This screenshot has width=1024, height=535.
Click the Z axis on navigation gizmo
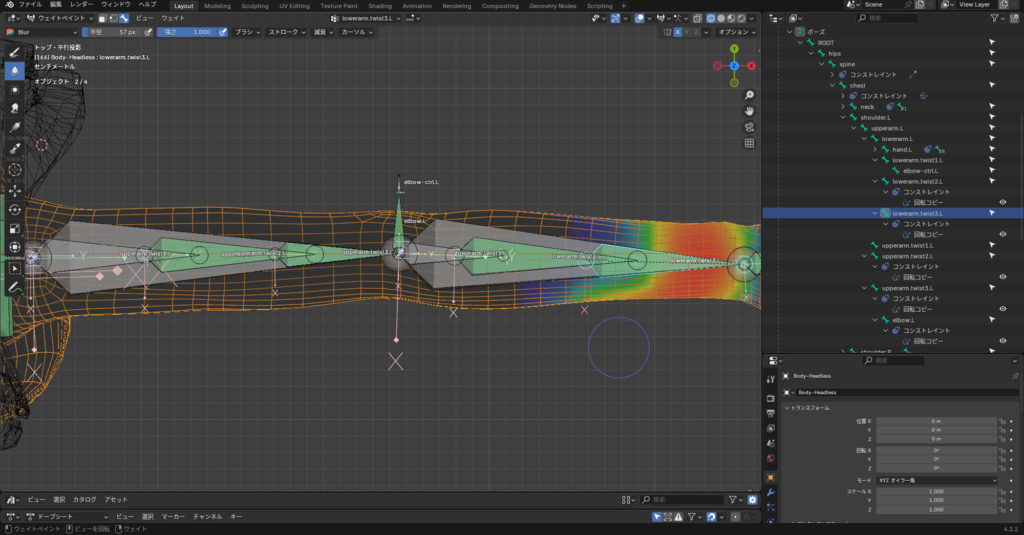pyautogui.click(x=733, y=66)
